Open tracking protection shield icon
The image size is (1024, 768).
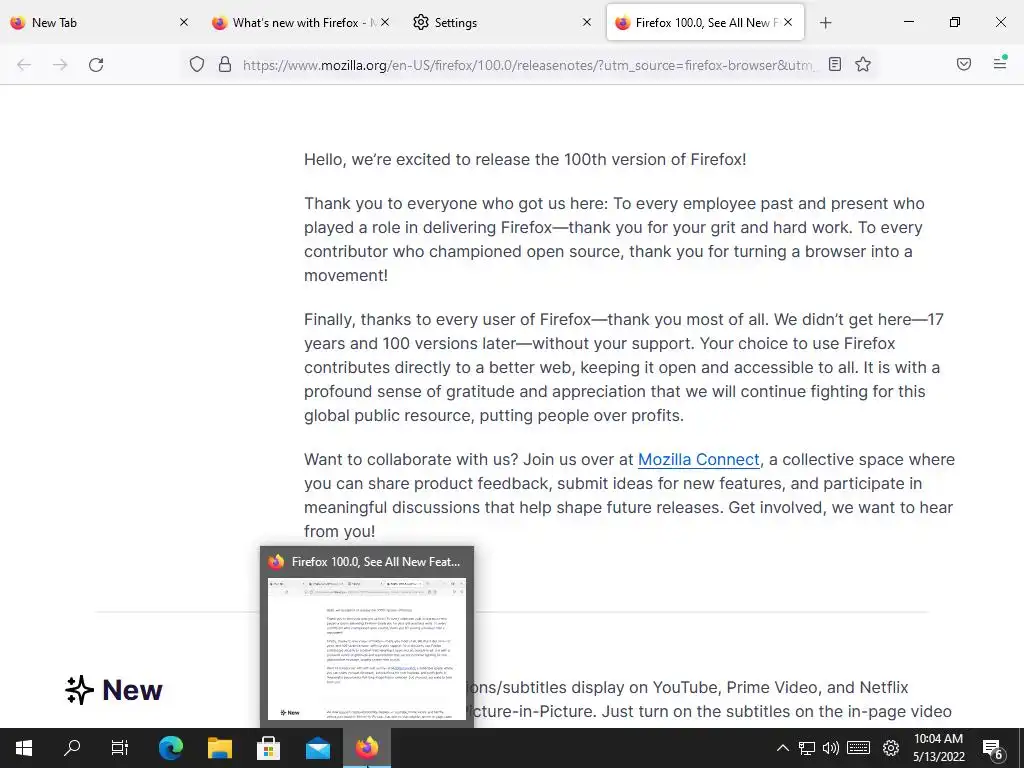(x=197, y=64)
